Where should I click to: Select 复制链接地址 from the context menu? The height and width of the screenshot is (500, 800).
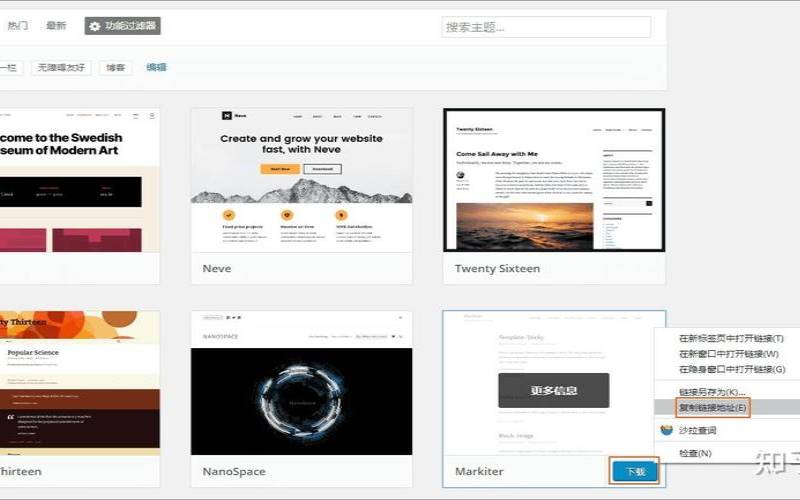(712, 407)
